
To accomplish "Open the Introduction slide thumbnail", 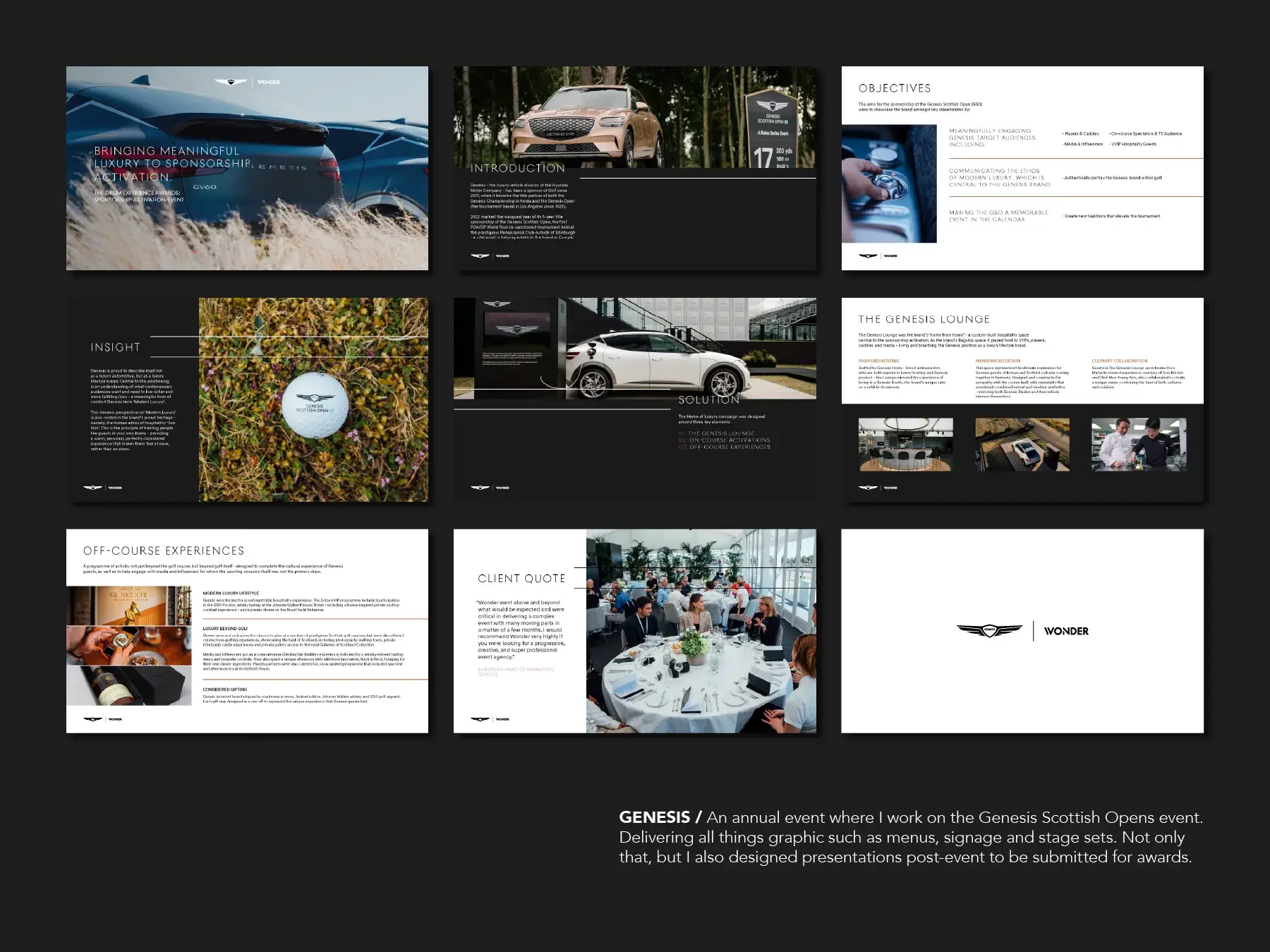I will pos(635,168).
